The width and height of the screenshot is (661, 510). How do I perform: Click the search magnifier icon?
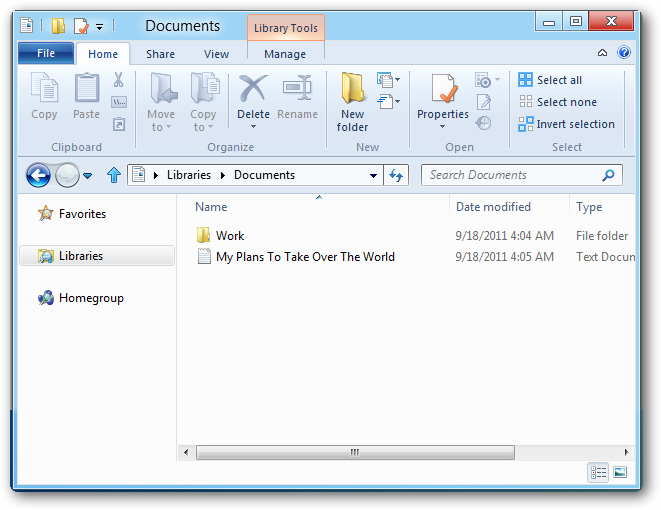click(608, 175)
